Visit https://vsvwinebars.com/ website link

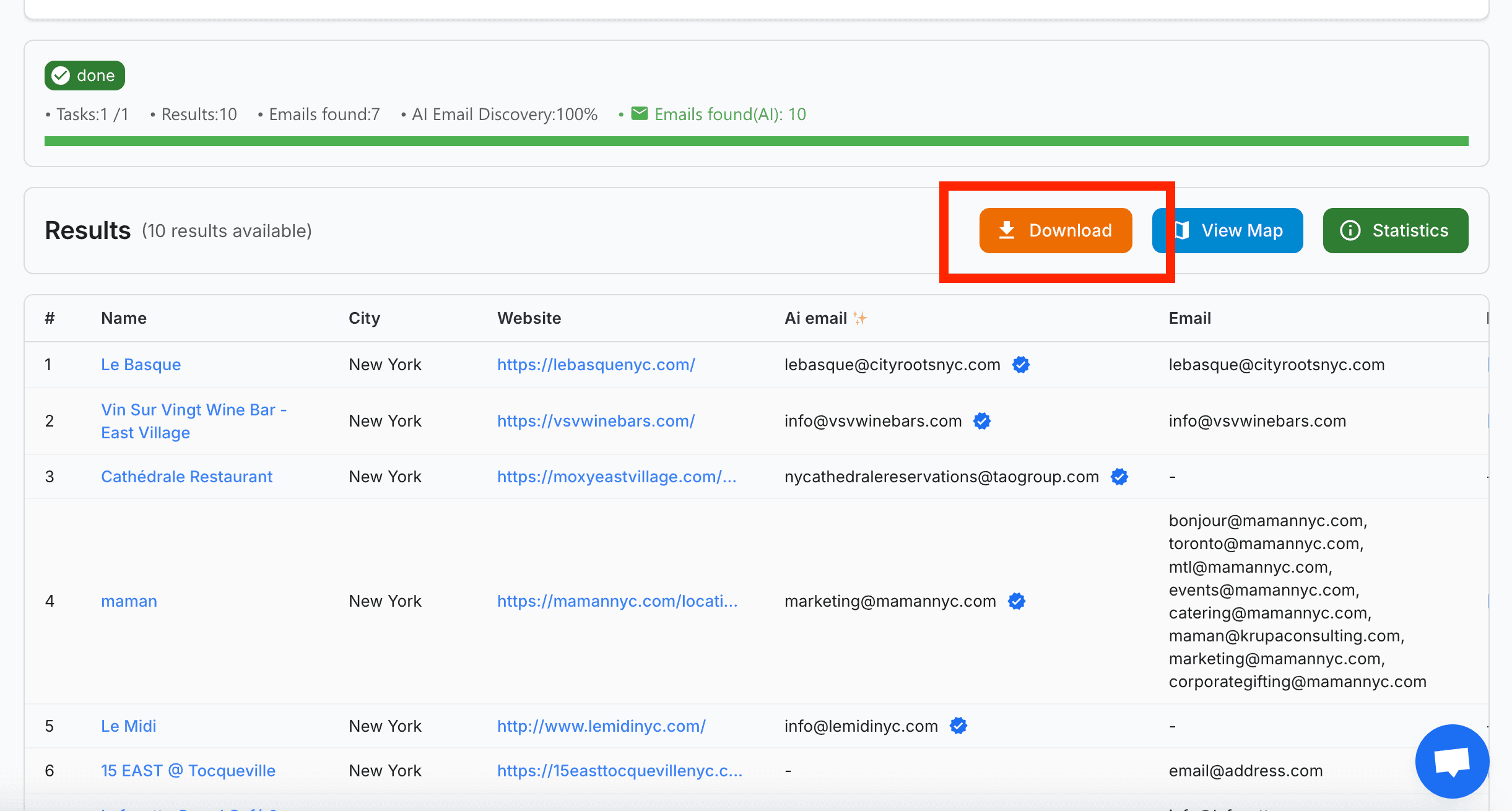click(596, 421)
